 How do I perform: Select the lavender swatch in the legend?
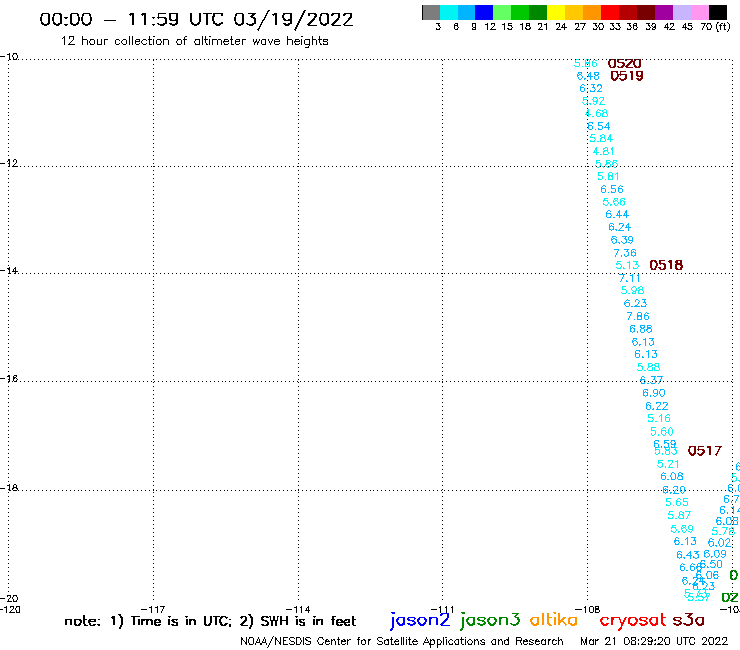click(x=681, y=12)
